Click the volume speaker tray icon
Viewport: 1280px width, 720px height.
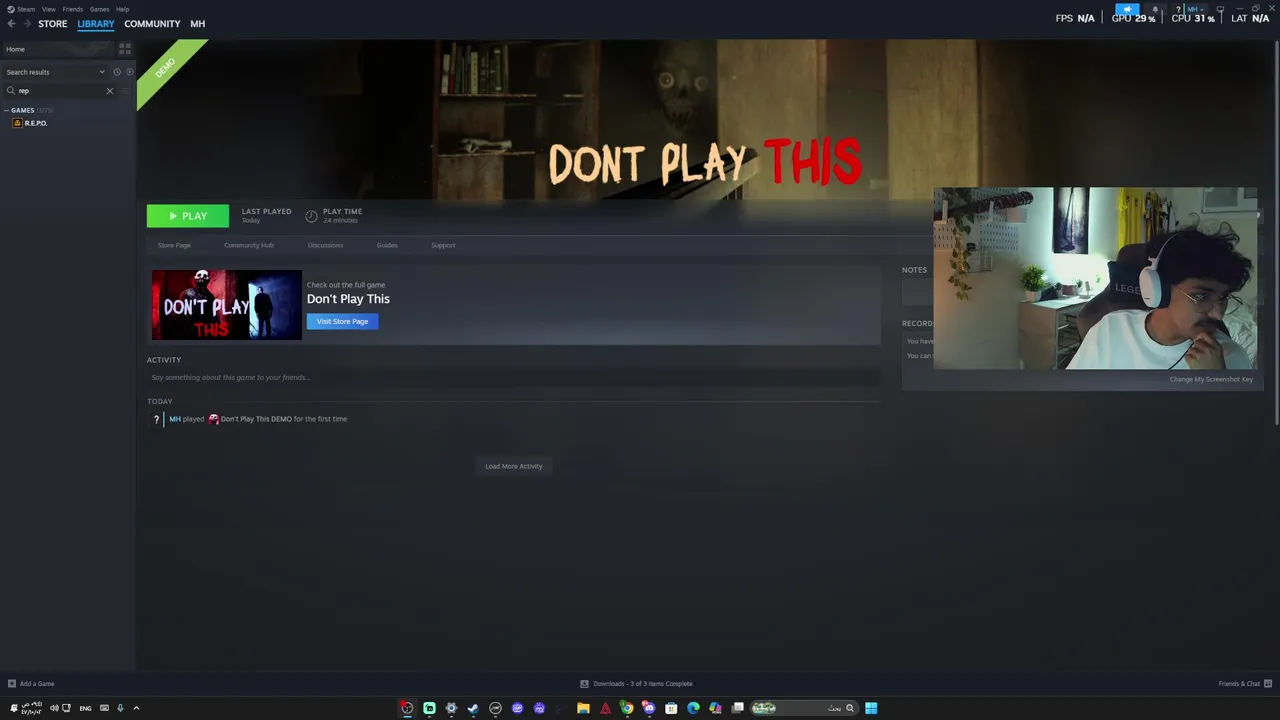(54, 708)
